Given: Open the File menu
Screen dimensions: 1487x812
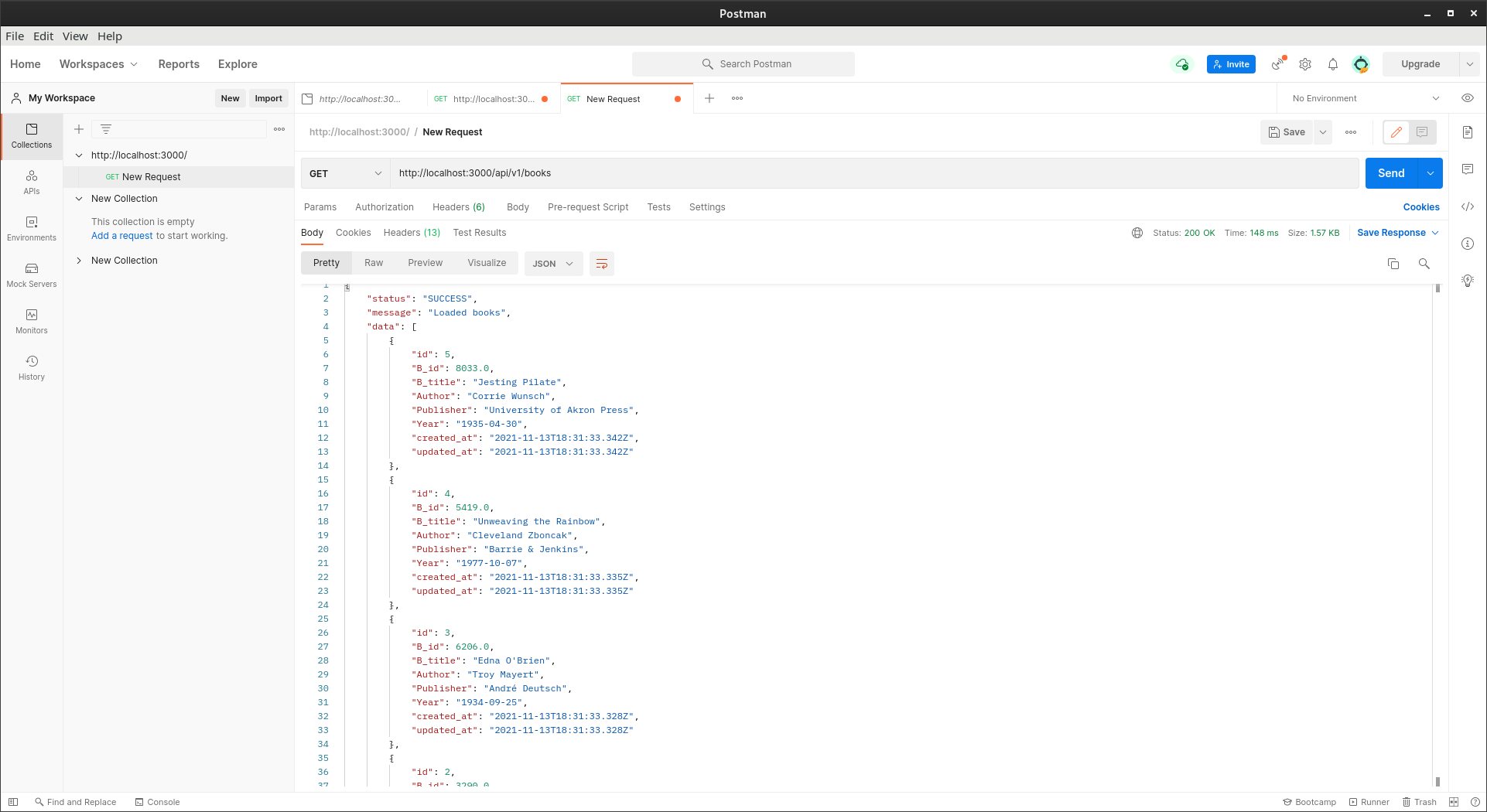Looking at the screenshot, I should point(15,36).
